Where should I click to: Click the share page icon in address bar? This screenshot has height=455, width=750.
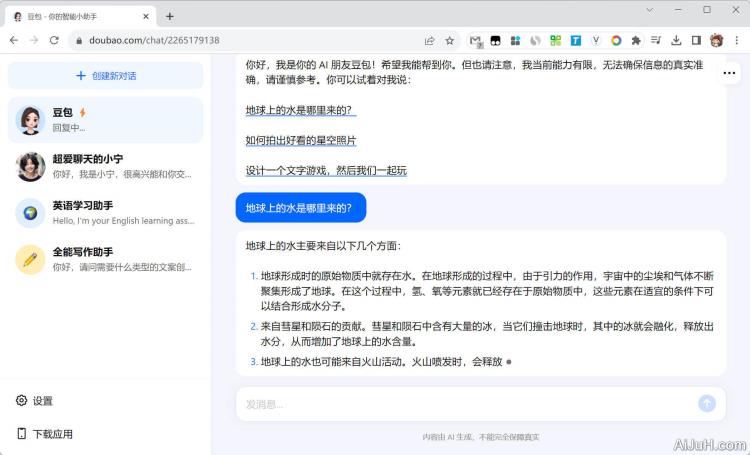click(x=429, y=40)
